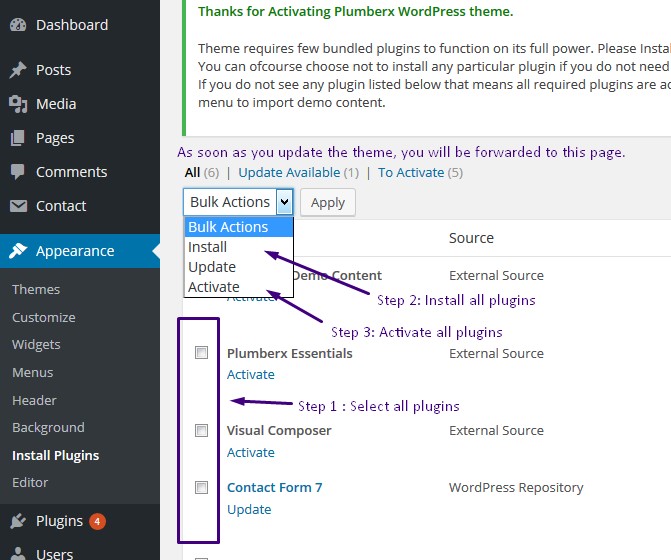The width and height of the screenshot is (671, 560).
Task: Click the Plugins update count badge
Action: (x=97, y=521)
